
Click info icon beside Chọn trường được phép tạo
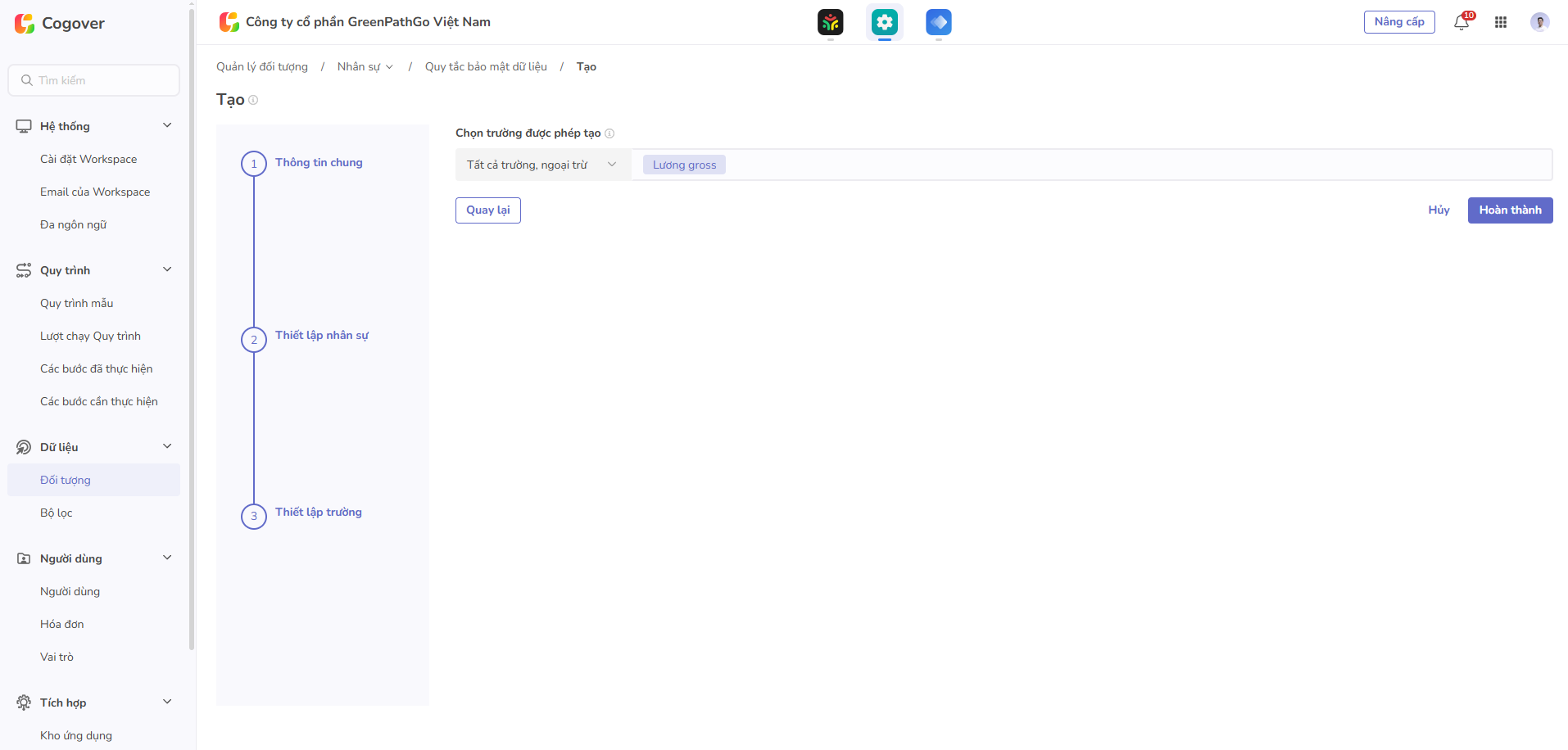[610, 133]
